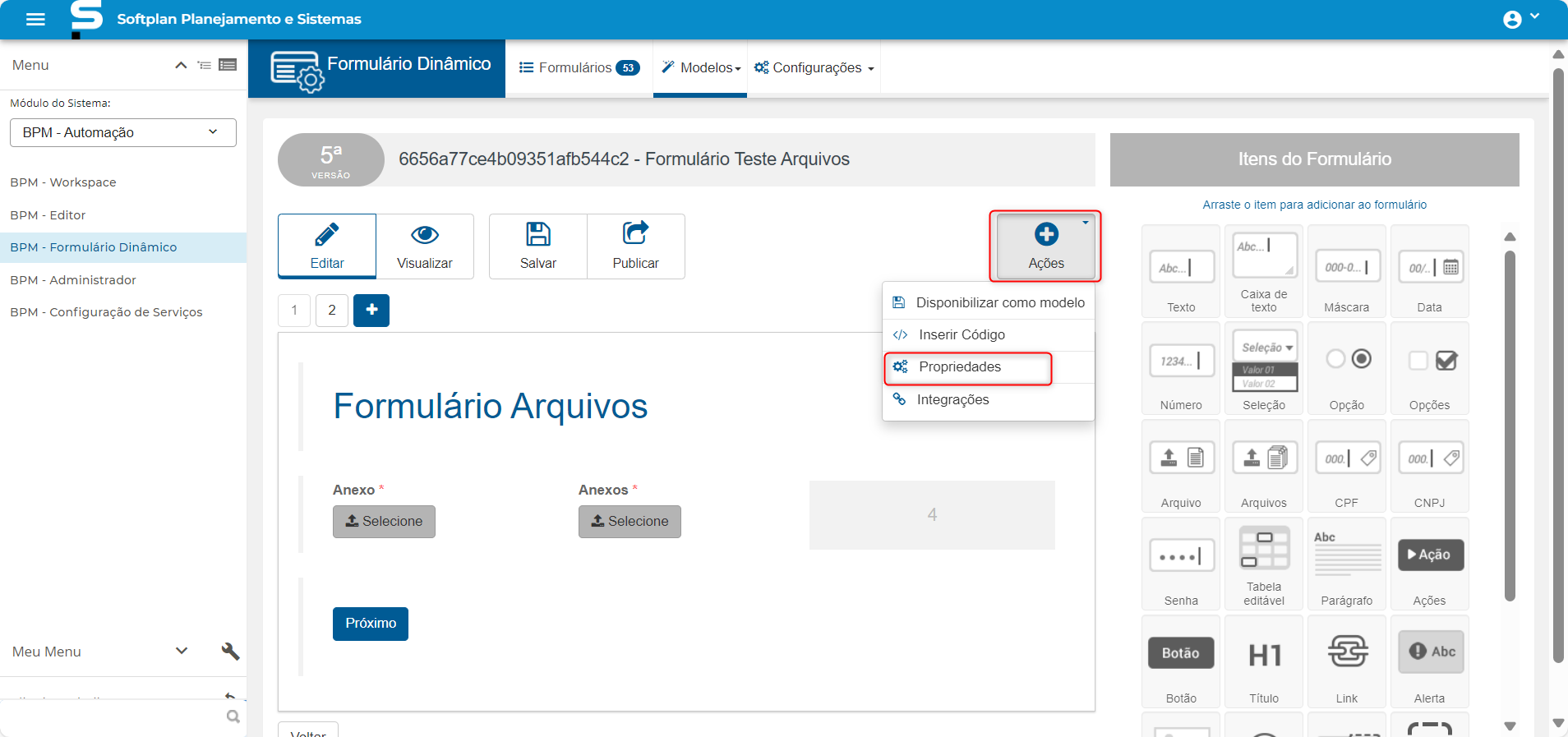Open the BPM - Automação module dropdown

click(x=123, y=132)
